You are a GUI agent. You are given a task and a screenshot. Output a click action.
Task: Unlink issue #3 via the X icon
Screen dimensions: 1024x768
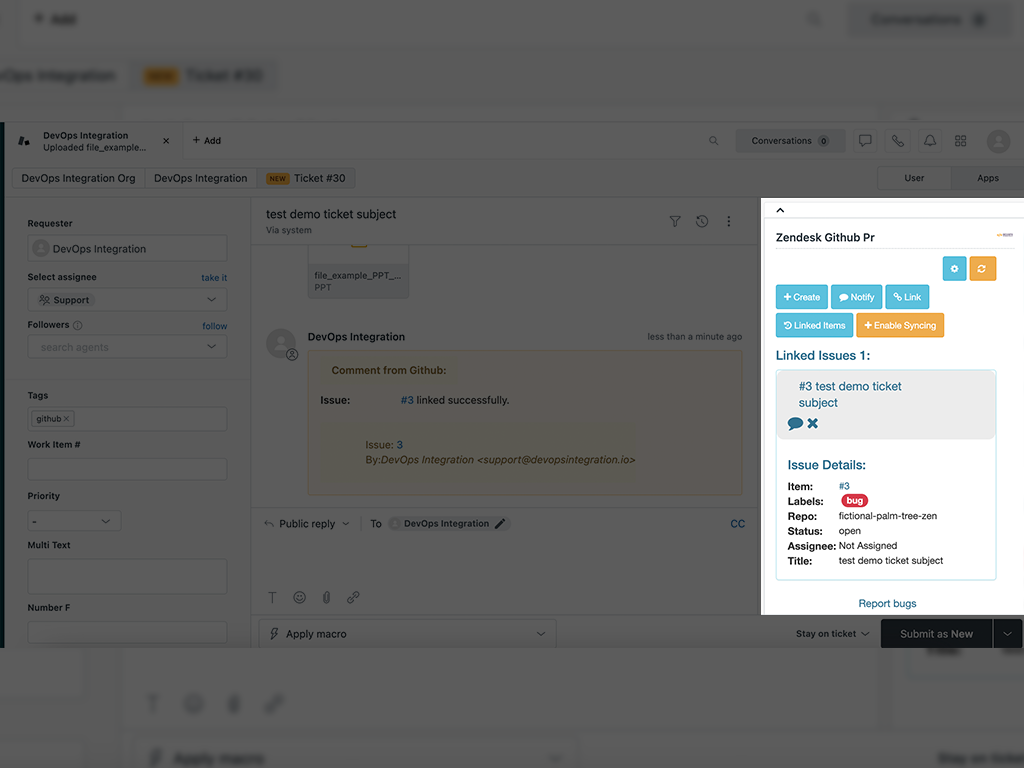pos(812,423)
